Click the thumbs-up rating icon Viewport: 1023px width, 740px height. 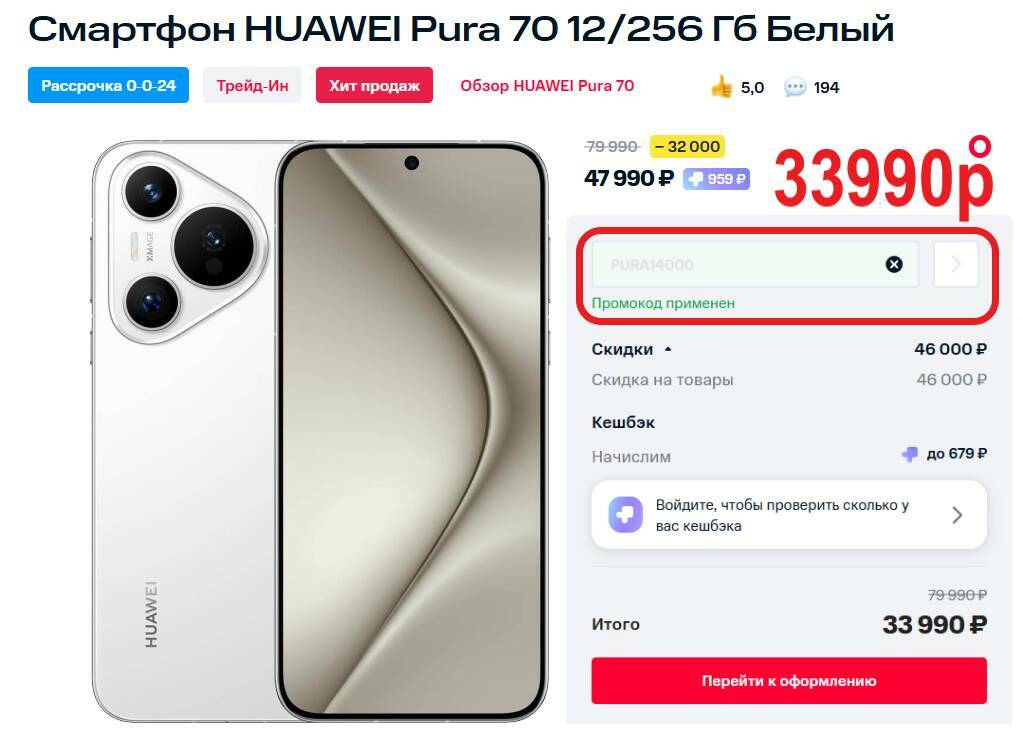tap(722, 87)
